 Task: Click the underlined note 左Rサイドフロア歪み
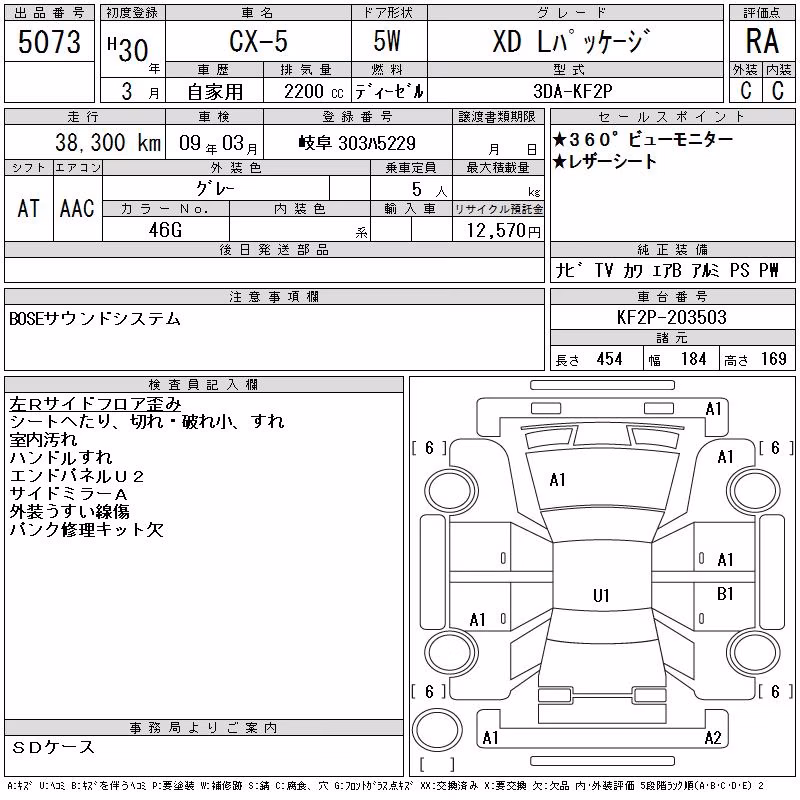(95, 404)
